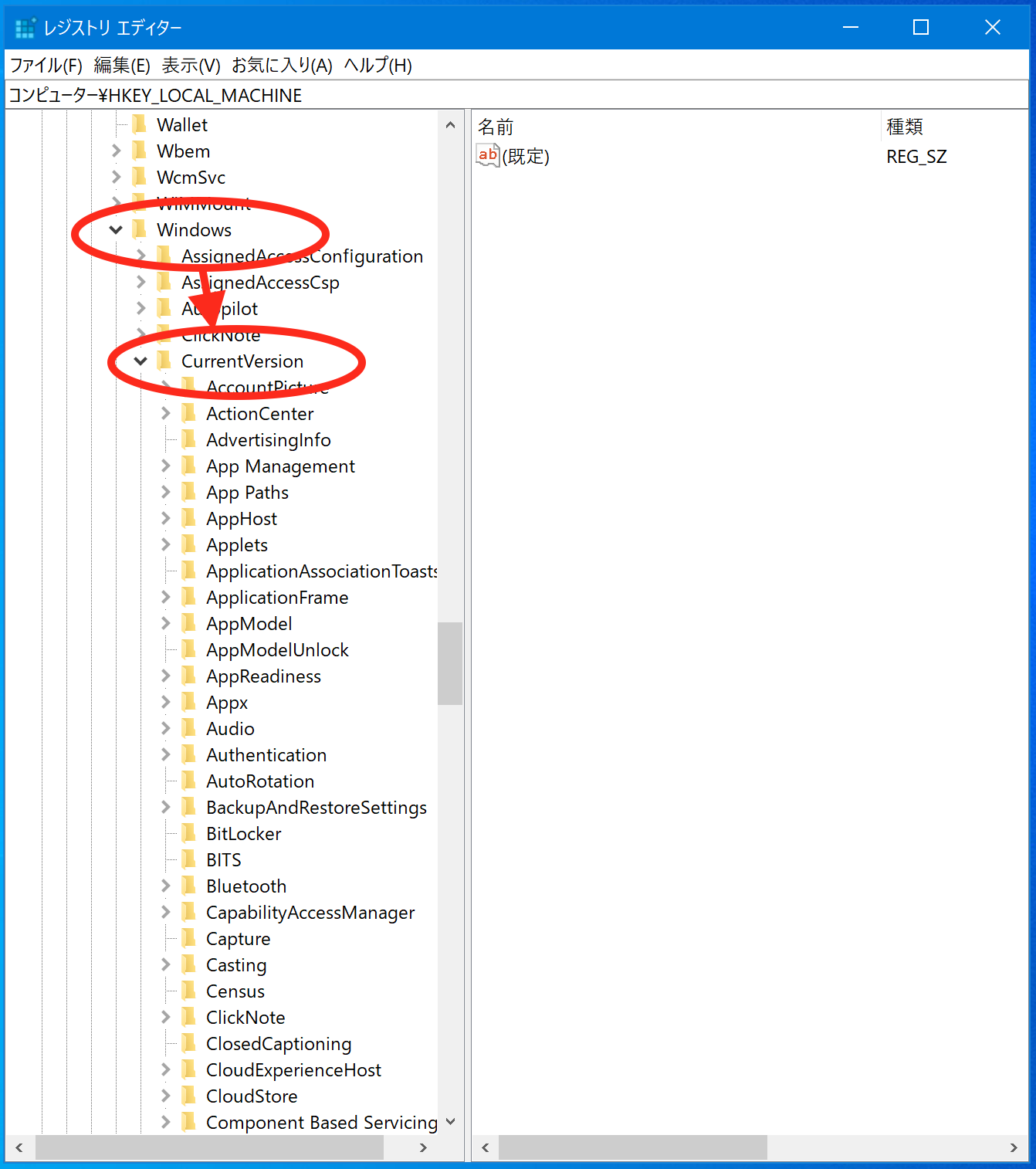
Task: Click the CloudExperienceHost folder icon
Action: pyautogui.click(x=189, y=1069)
